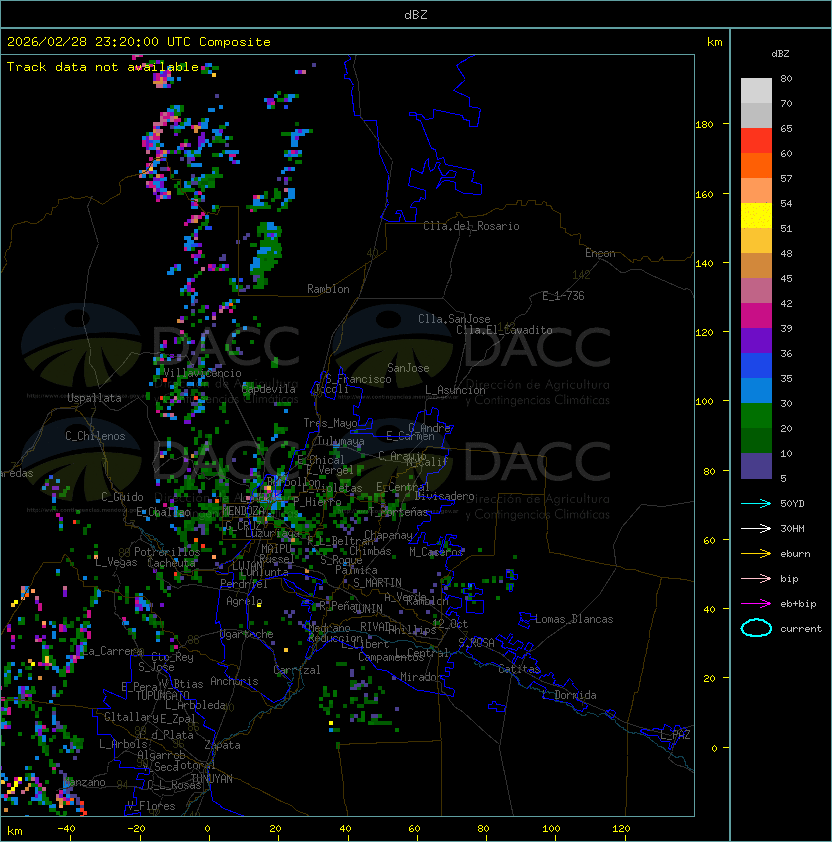Pick the red swatch in dBZ scale

756,141
